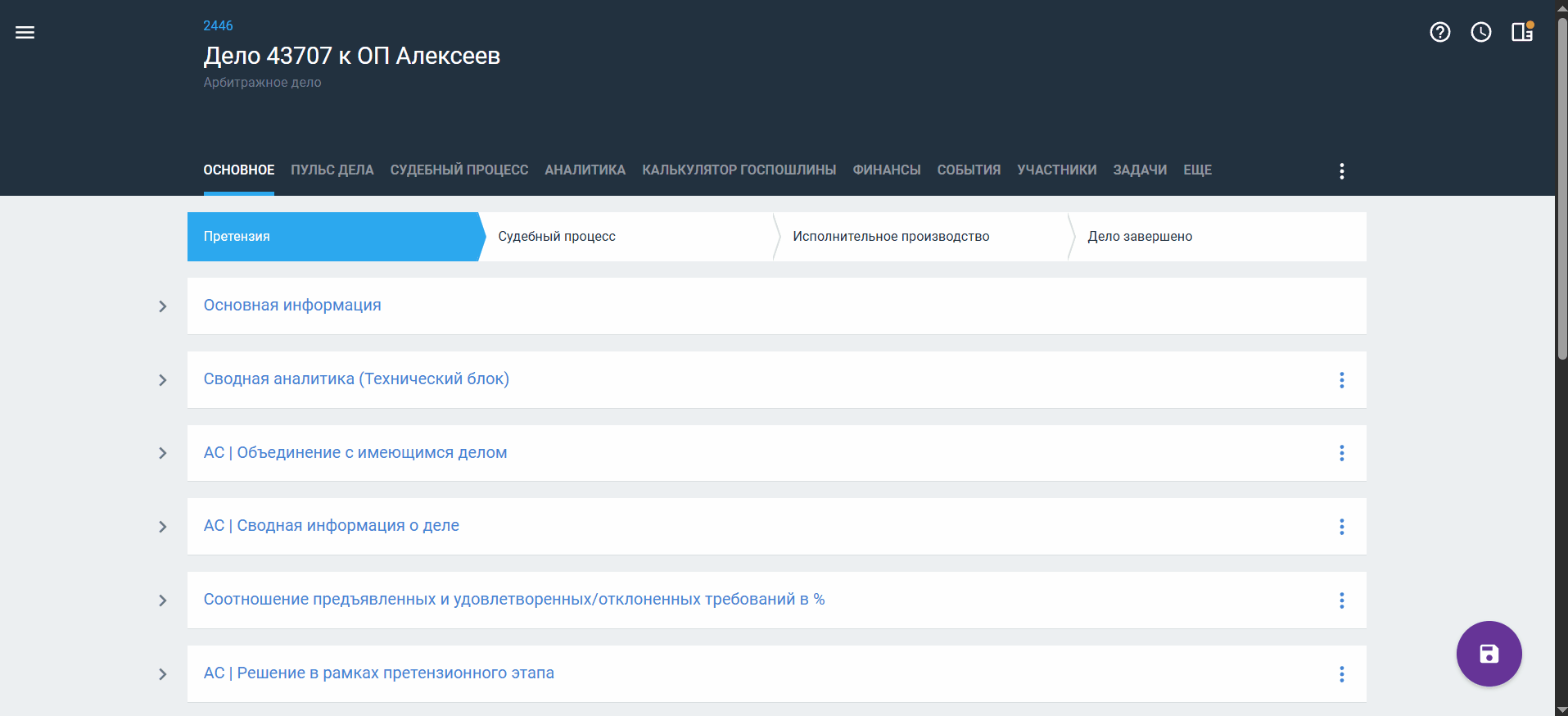
Task: Click the help question mark icon
Action: (1439, 32)
